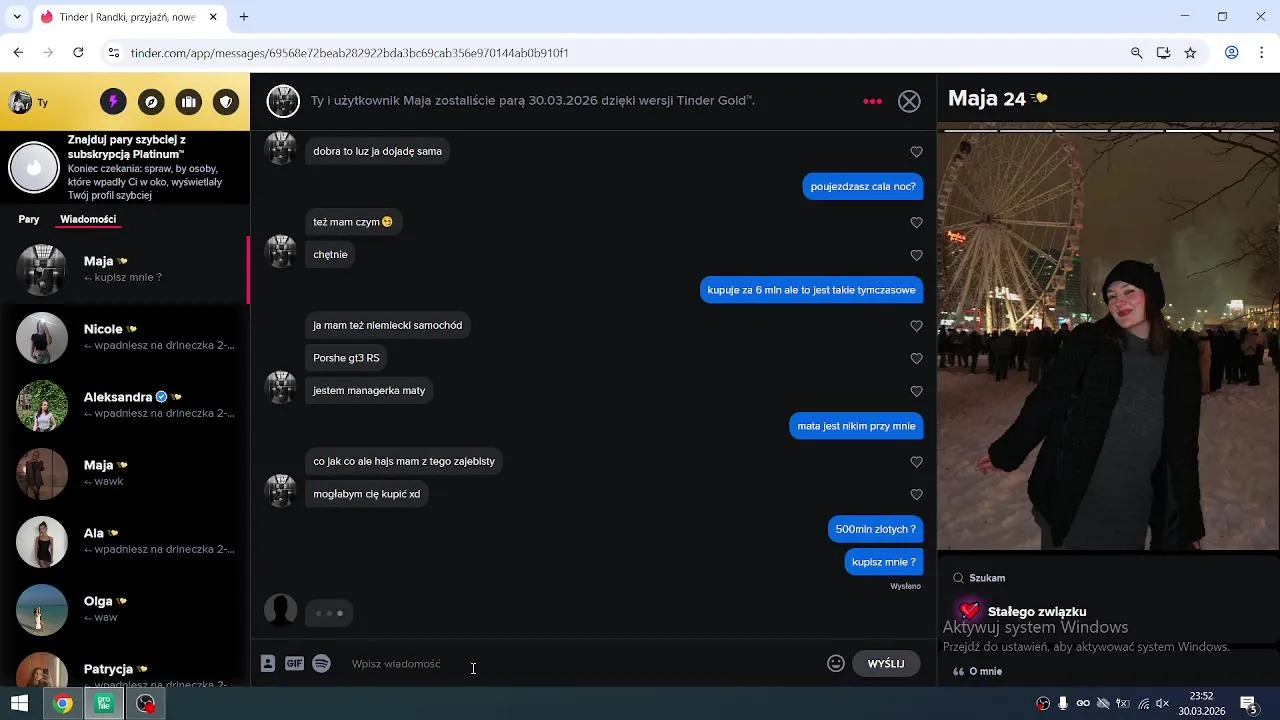Open Maja's avatar in the chat header

(284, 101)
